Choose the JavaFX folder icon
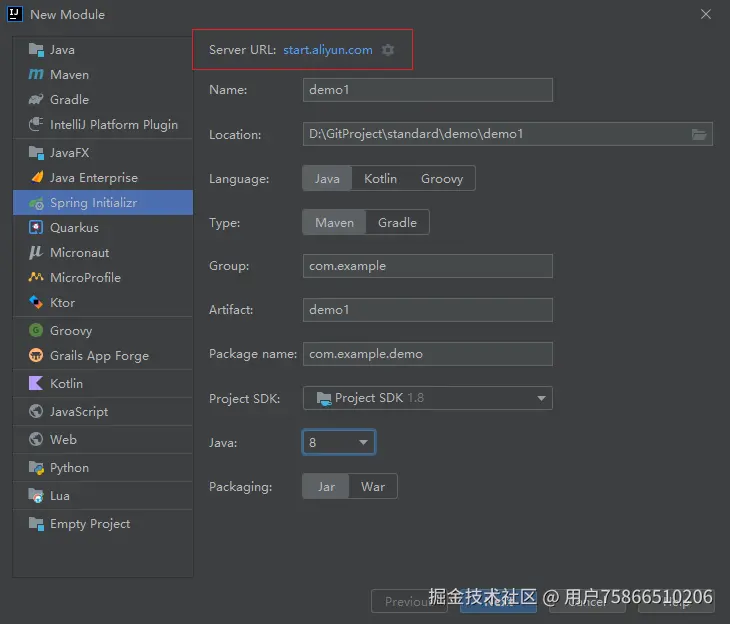Screen dimensions: 730x624 (36, 152)
